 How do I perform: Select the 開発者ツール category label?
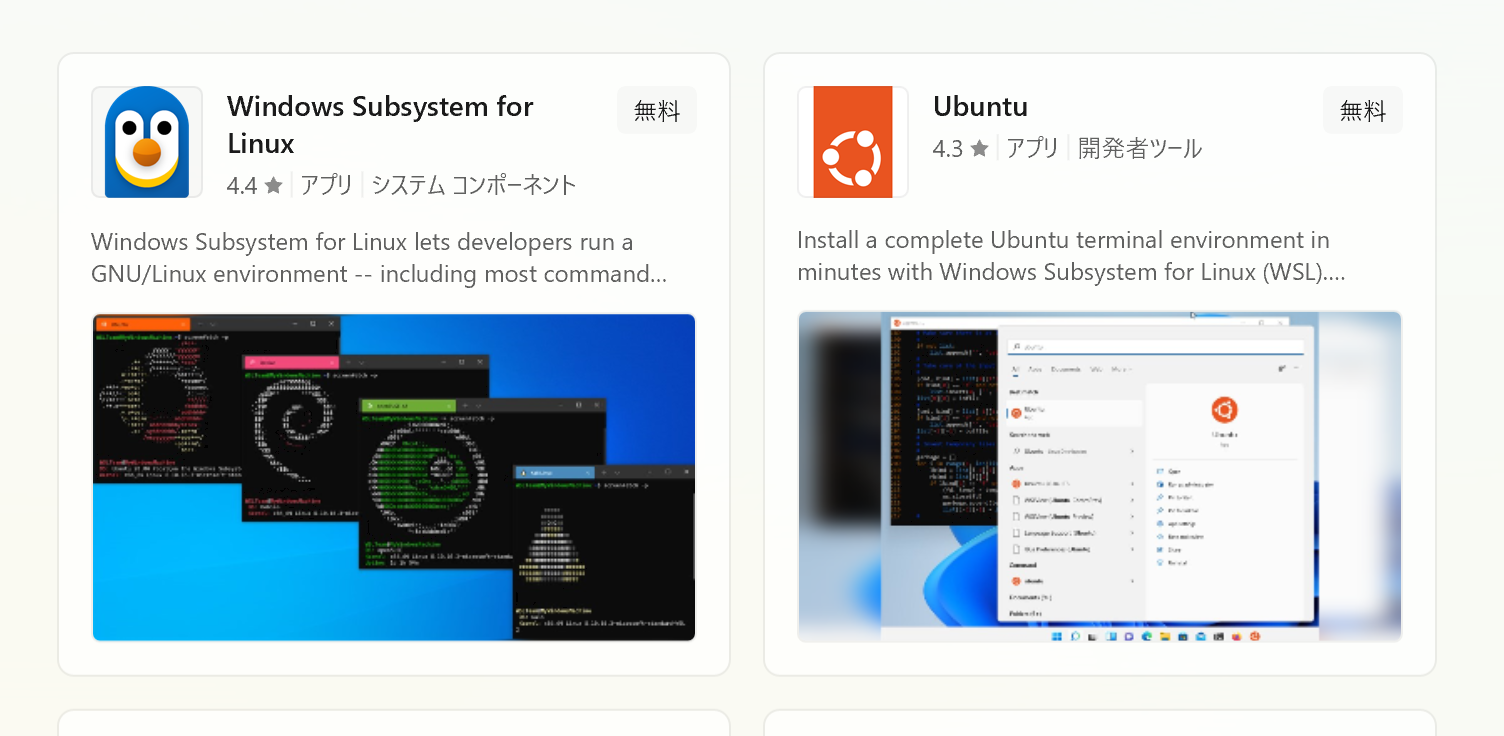point(1140,149)
